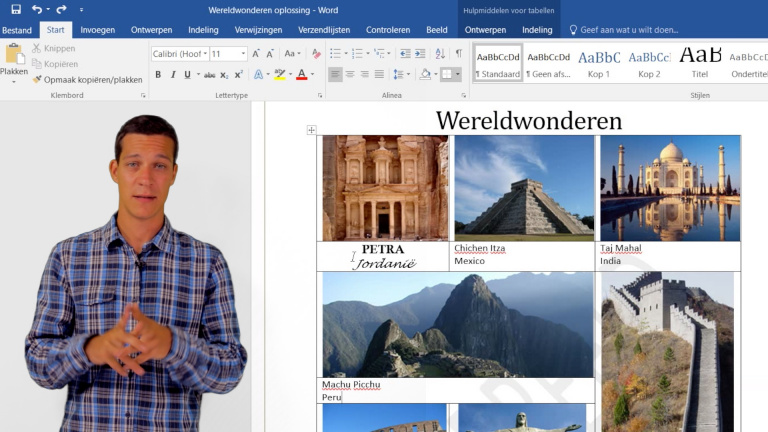Click the sort A-Z icon
This screenshot has width=768, height=432.
[441, 53]
